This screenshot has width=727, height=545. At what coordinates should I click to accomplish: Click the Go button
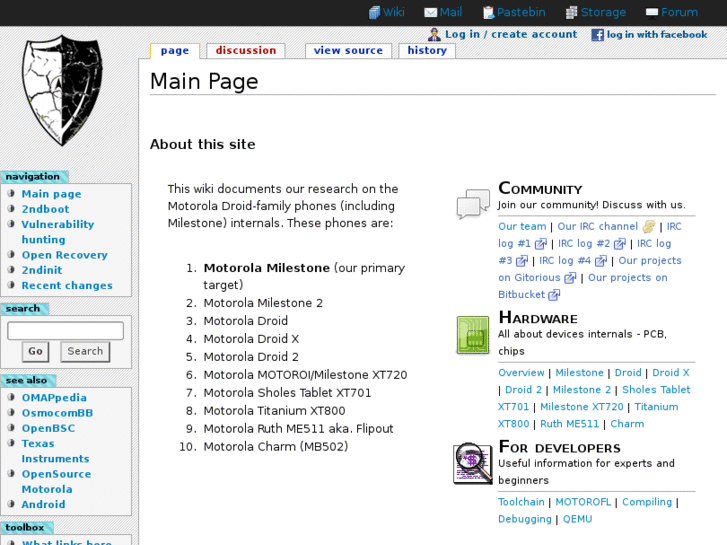(x=35, y=351)
